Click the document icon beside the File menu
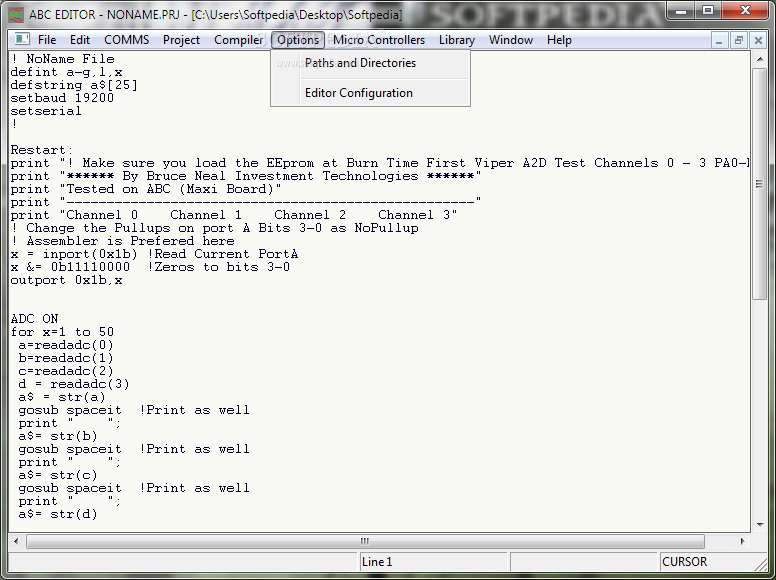Screen dimensions: 776x580 [x=22, y=39]
